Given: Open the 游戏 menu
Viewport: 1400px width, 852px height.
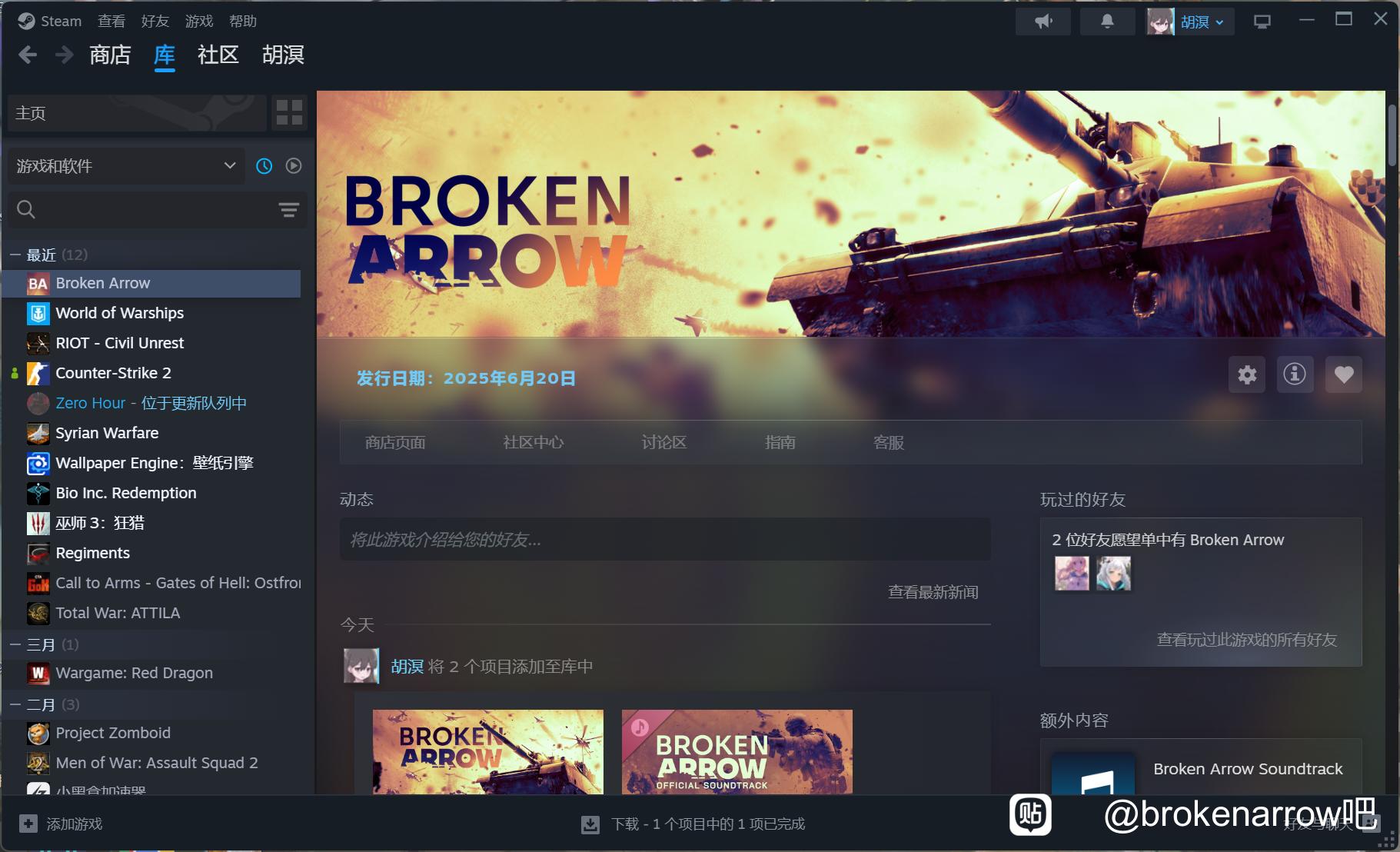Looking at the screenshot, I should coord(199,21).
